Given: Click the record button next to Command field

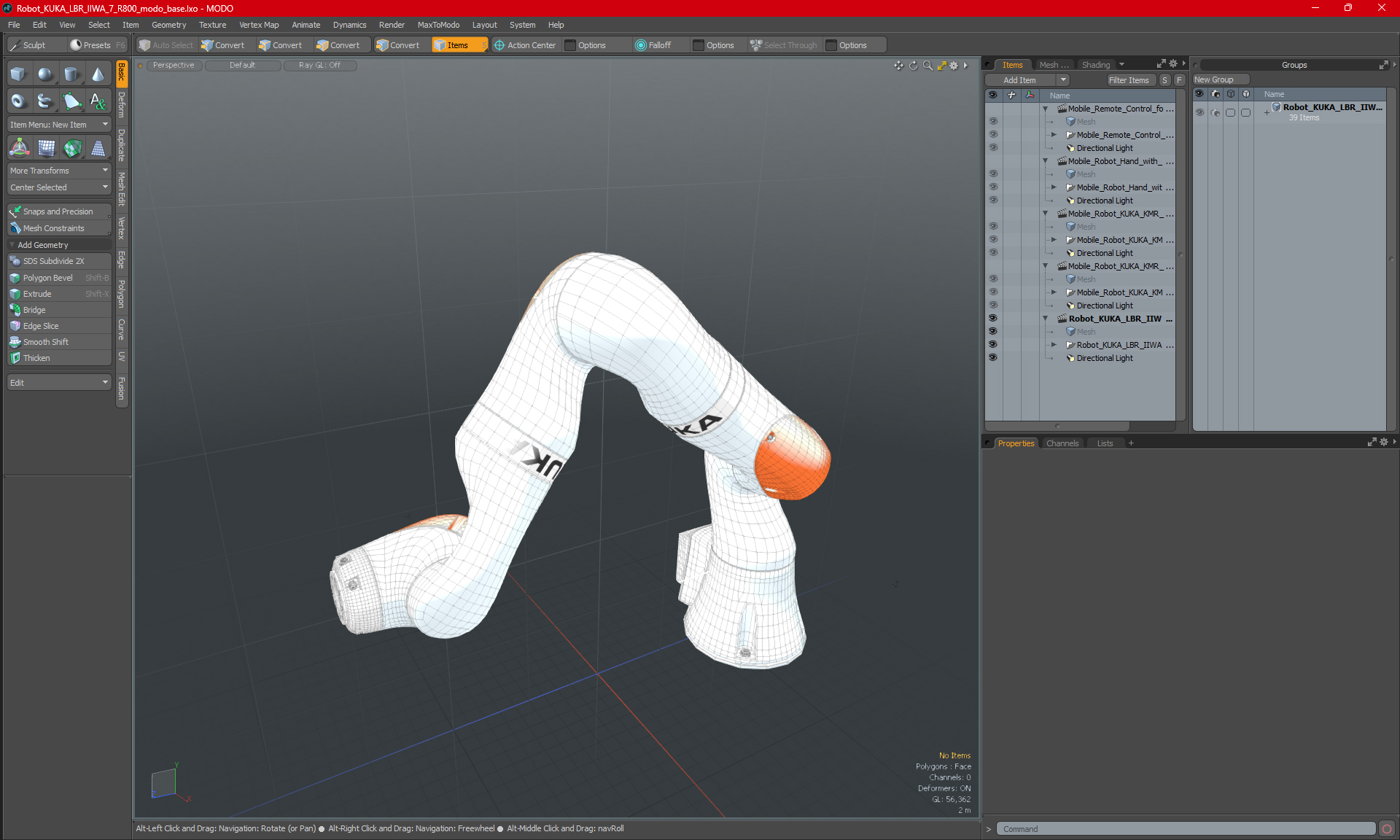Looking at the screenshot, I should [1387, 829].
